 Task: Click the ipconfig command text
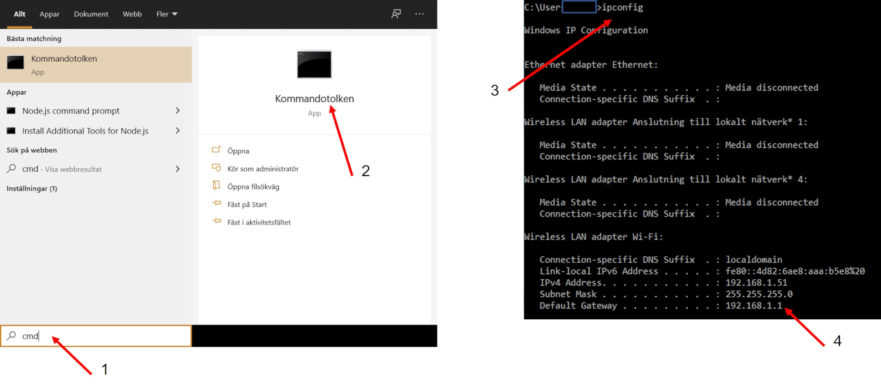(622, 7)
